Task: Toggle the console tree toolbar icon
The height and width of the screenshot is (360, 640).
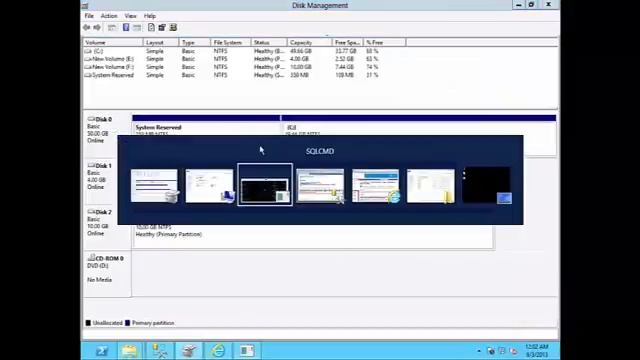Action: click(x=112, y=27)
